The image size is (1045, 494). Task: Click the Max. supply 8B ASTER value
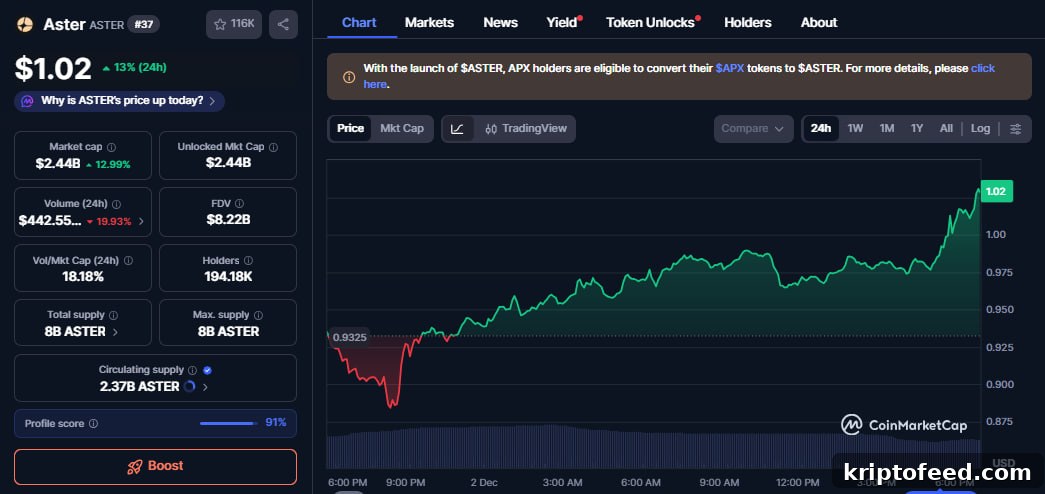click(x=228, y=331)
